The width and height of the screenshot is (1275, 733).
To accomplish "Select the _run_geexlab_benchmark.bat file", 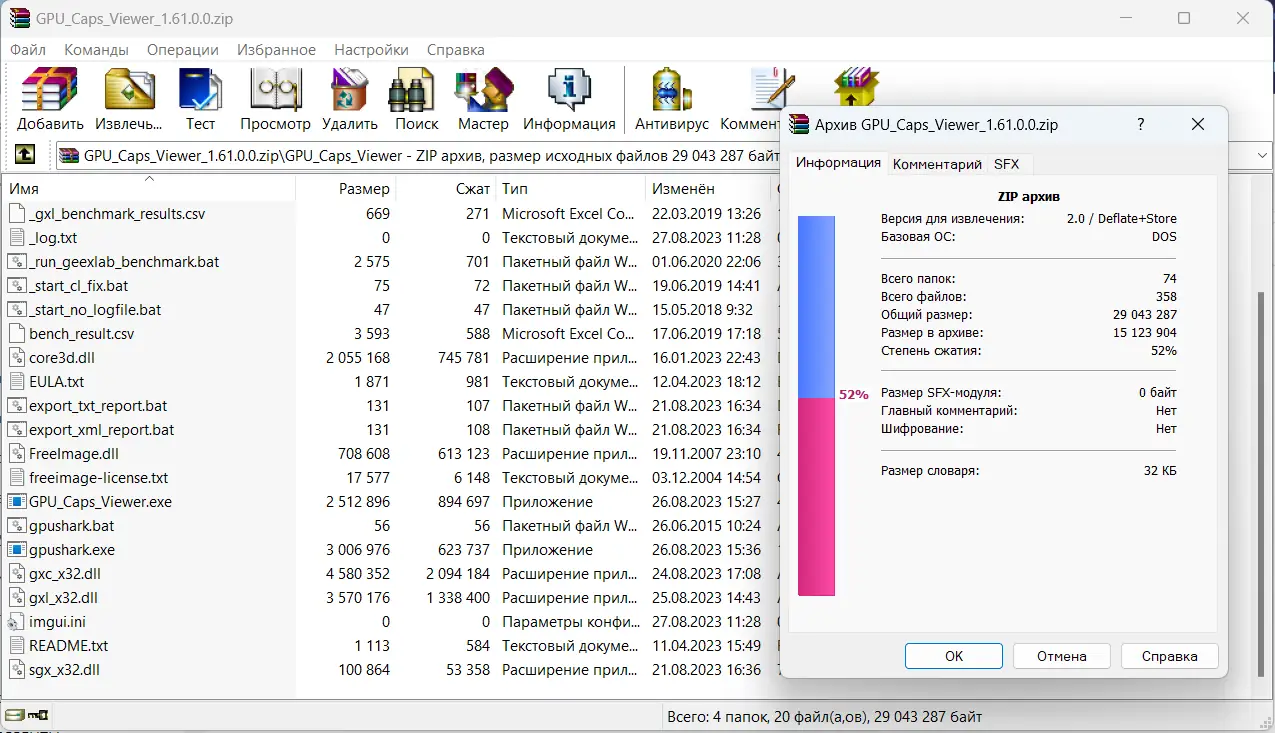I will pyautogui.click(x=124, y=261).
